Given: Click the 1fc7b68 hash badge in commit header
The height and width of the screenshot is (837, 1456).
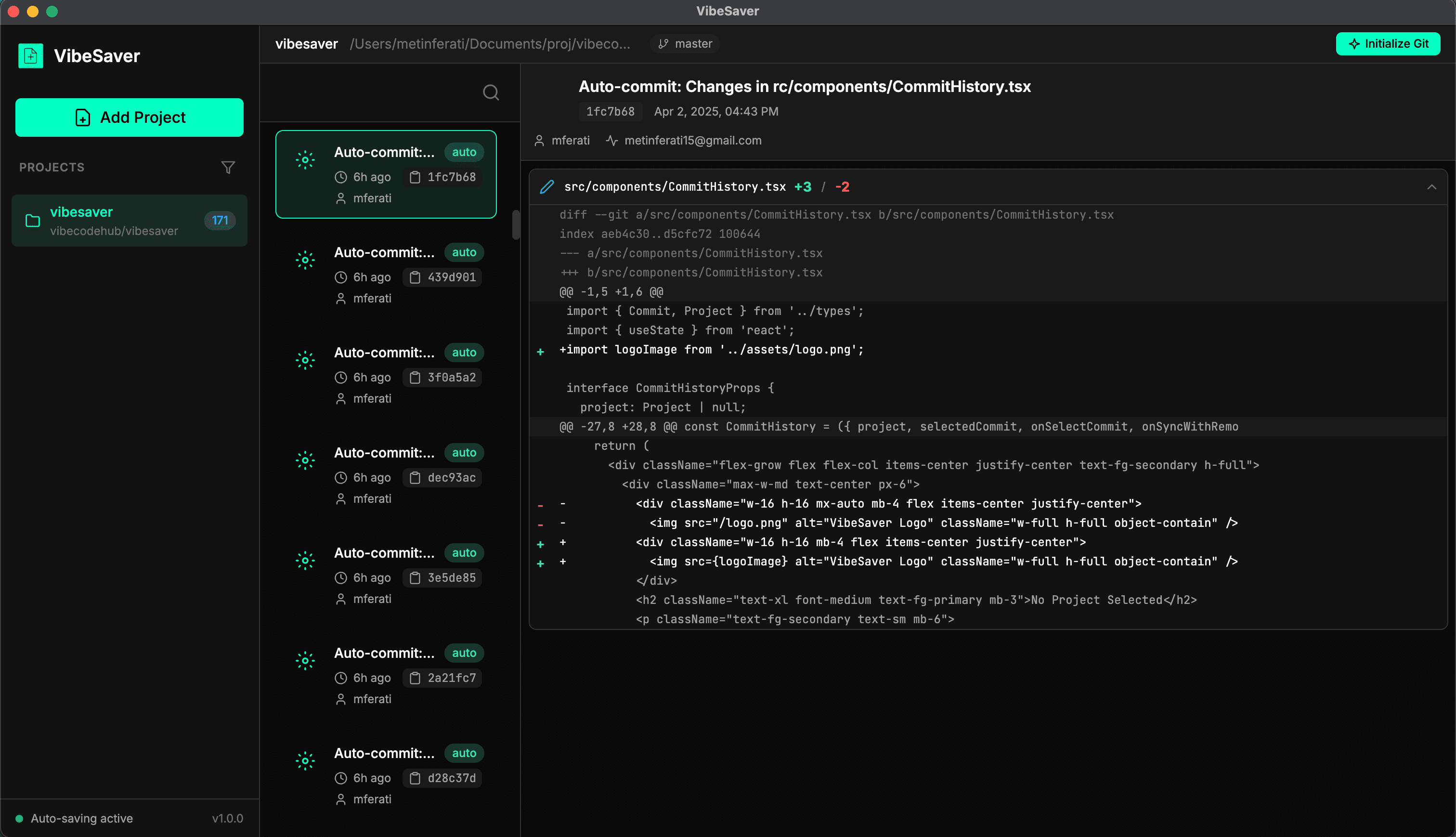Looking at the screenshot, I should pyautogui.click(x=610, y=112).
